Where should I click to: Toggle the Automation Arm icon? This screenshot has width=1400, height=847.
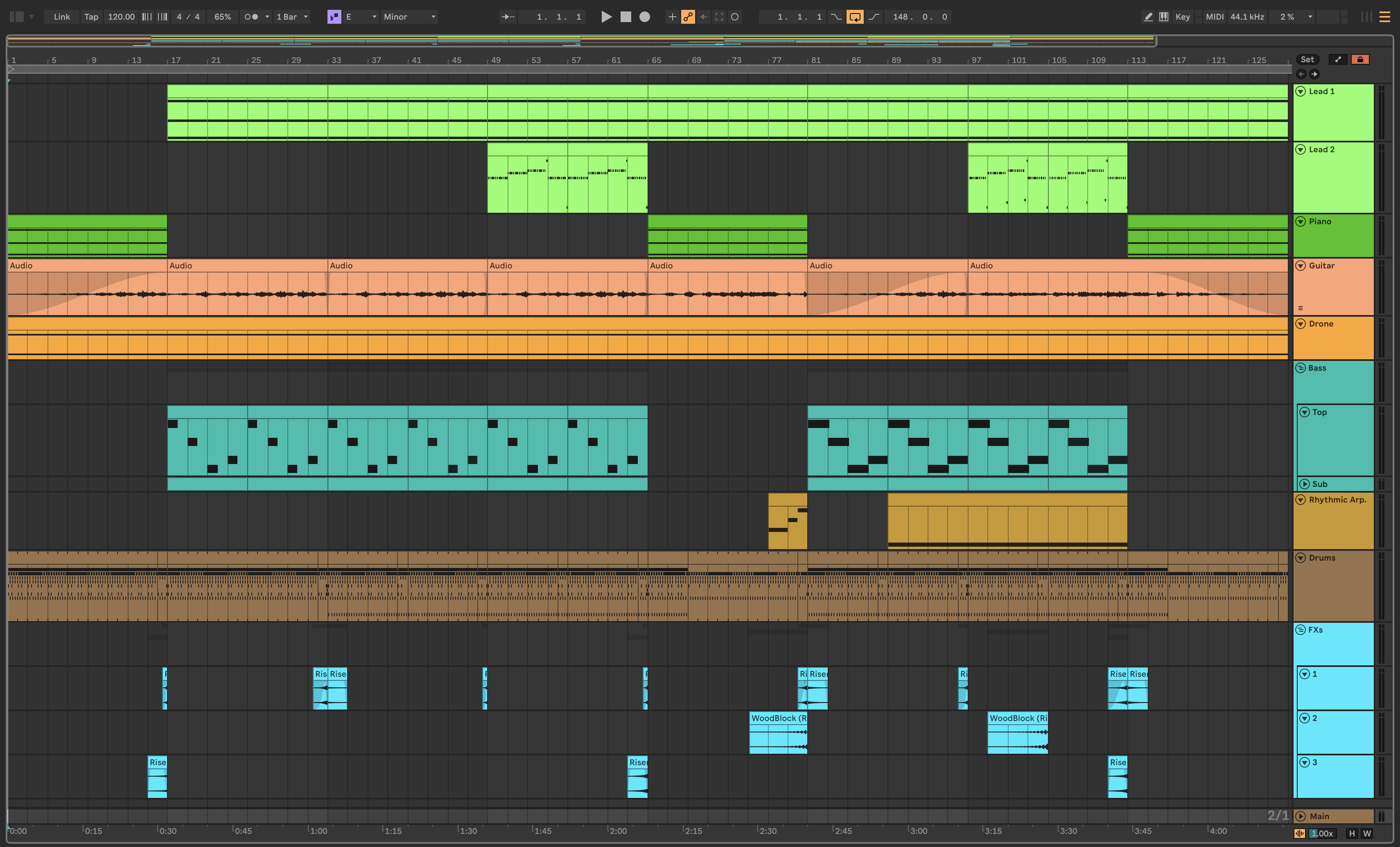point(688,17)
